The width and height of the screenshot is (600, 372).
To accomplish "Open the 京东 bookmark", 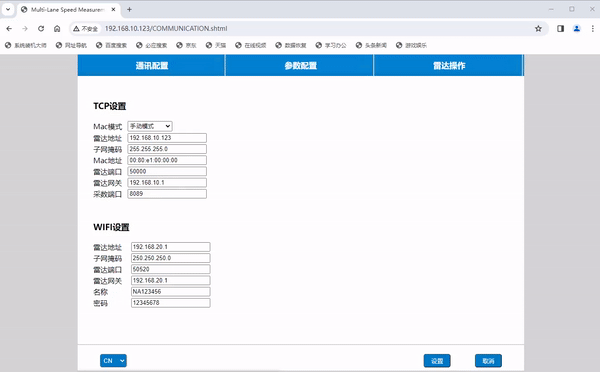I will 186,45.
